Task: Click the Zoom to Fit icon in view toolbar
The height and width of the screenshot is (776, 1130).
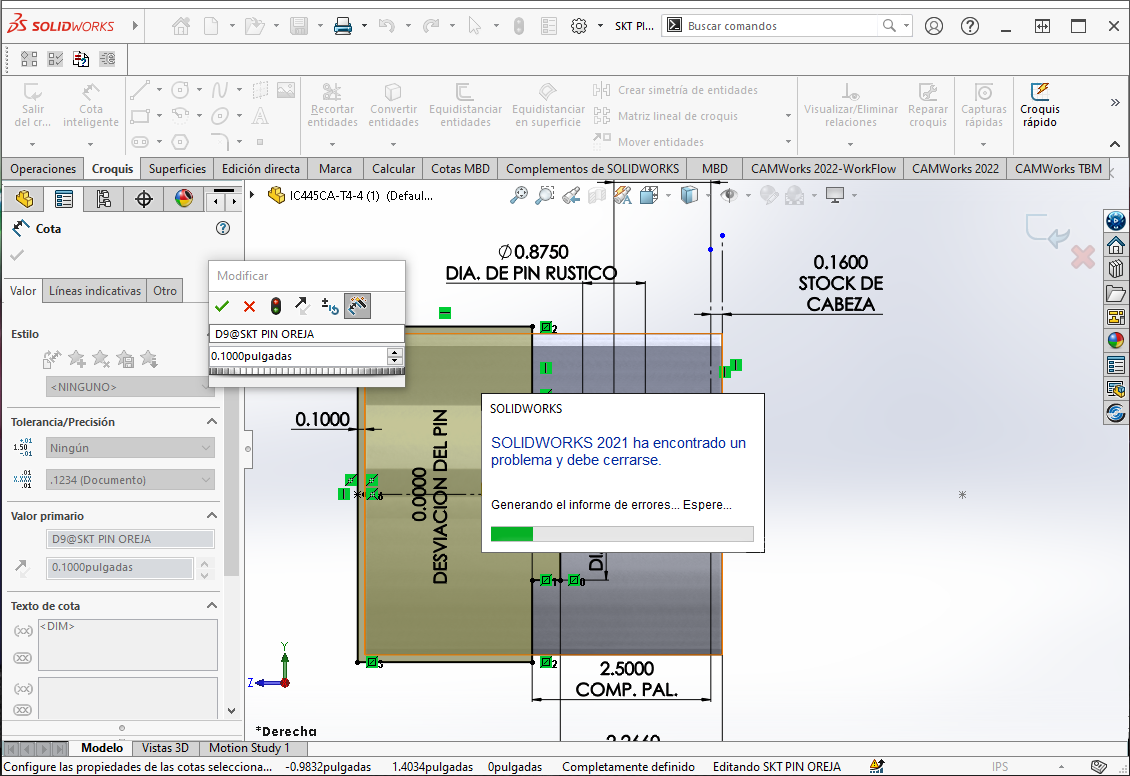Action: coord(519,195)
